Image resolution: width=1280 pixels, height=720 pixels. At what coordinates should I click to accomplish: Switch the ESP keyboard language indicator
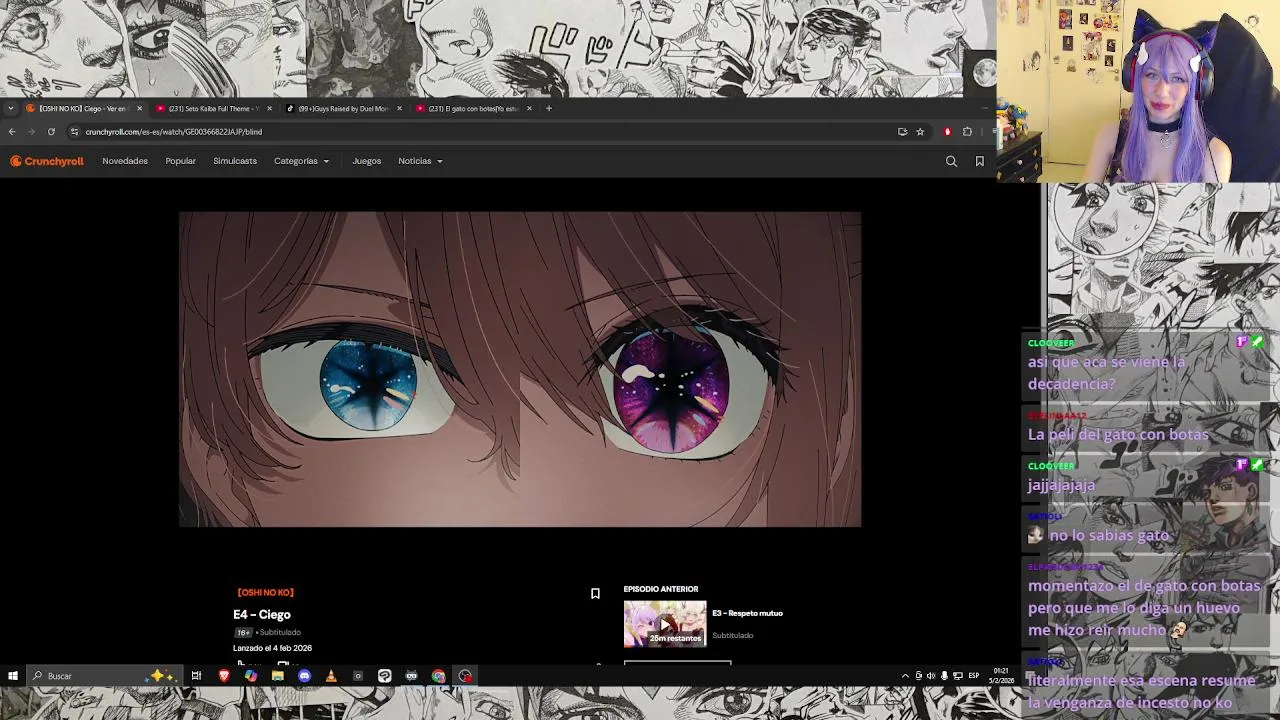click(x=973, y=676)
